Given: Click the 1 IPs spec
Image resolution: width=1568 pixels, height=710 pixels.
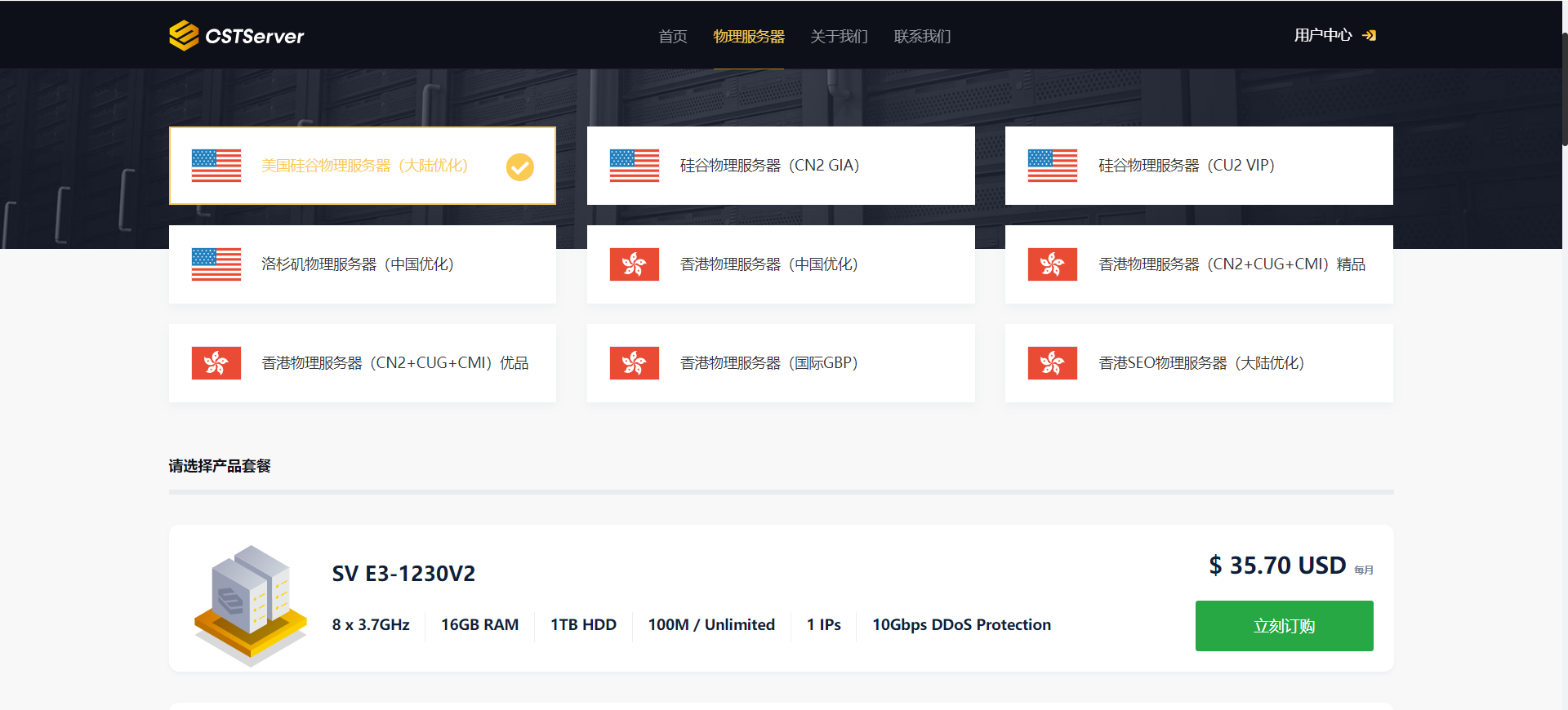Looking at the screenshot, I should click(x=824, y=625).
